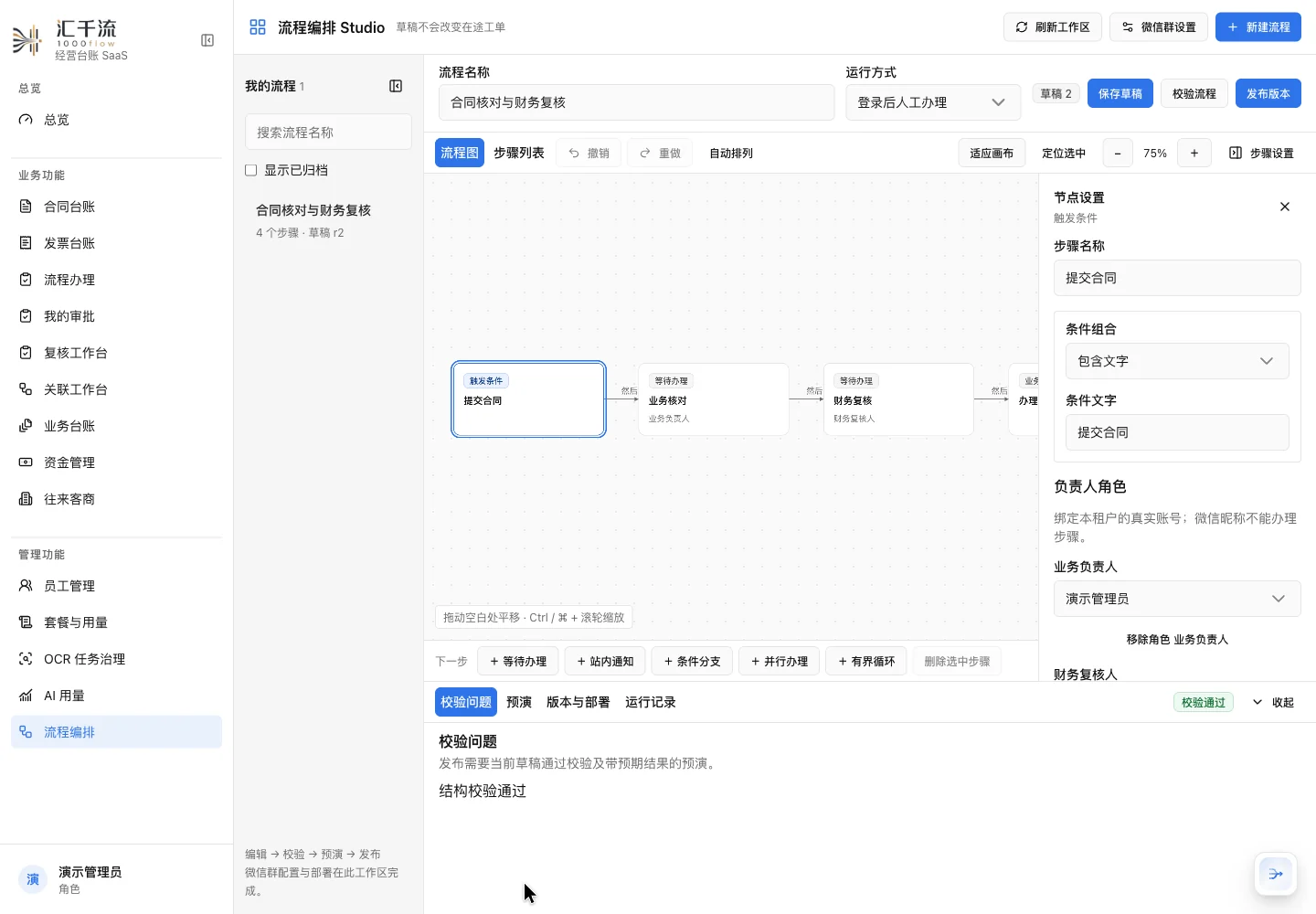1316x914 pixels.
Task: Click 发布版本 button
Action: 1268,93
